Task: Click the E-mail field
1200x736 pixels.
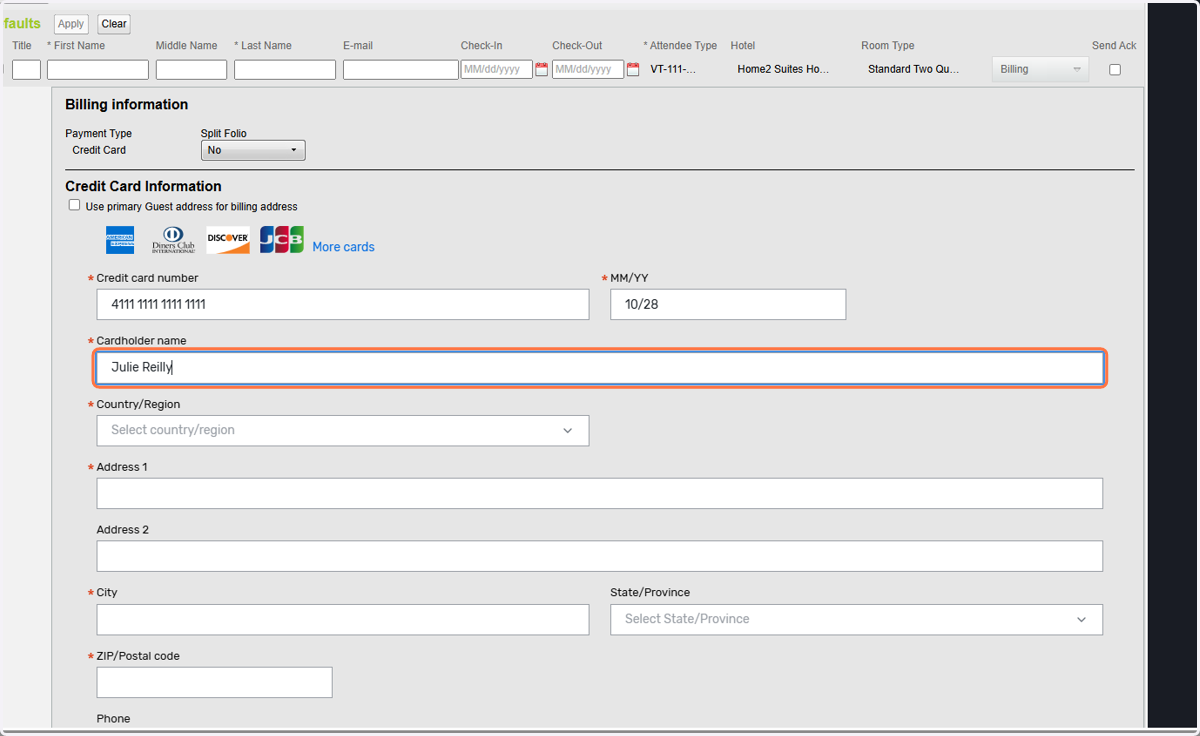Action: click(401, 70)
